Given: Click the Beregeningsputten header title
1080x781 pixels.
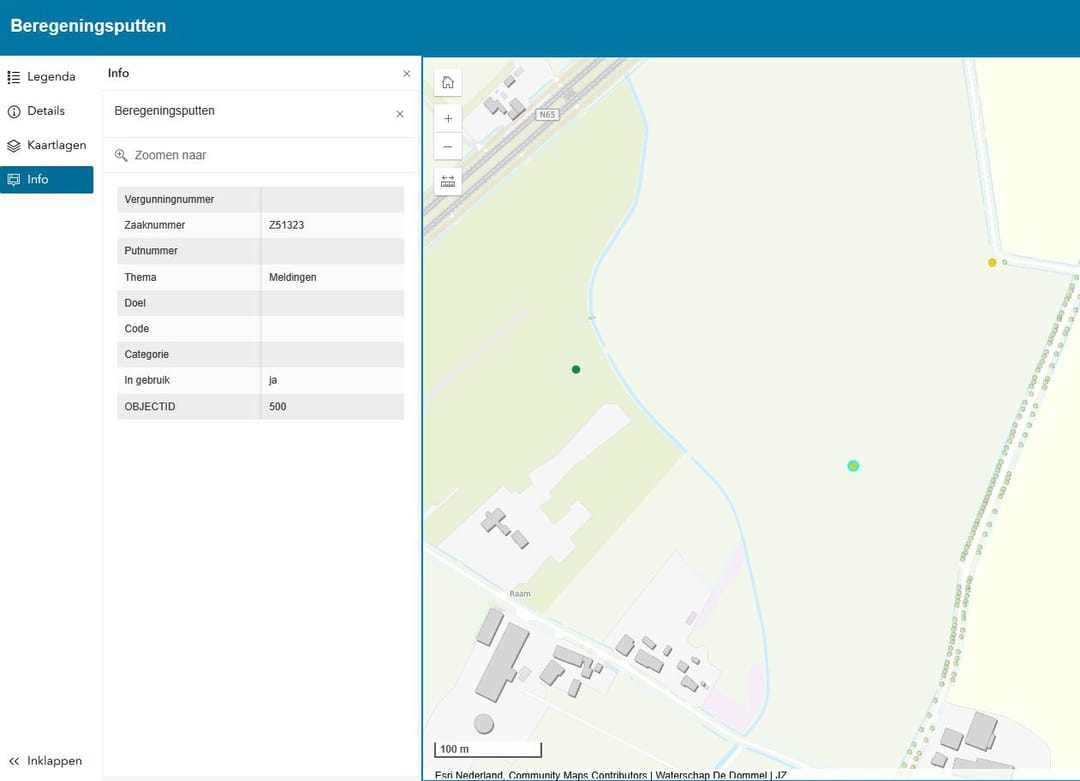Looking at the screenshot, I should 89,26.
